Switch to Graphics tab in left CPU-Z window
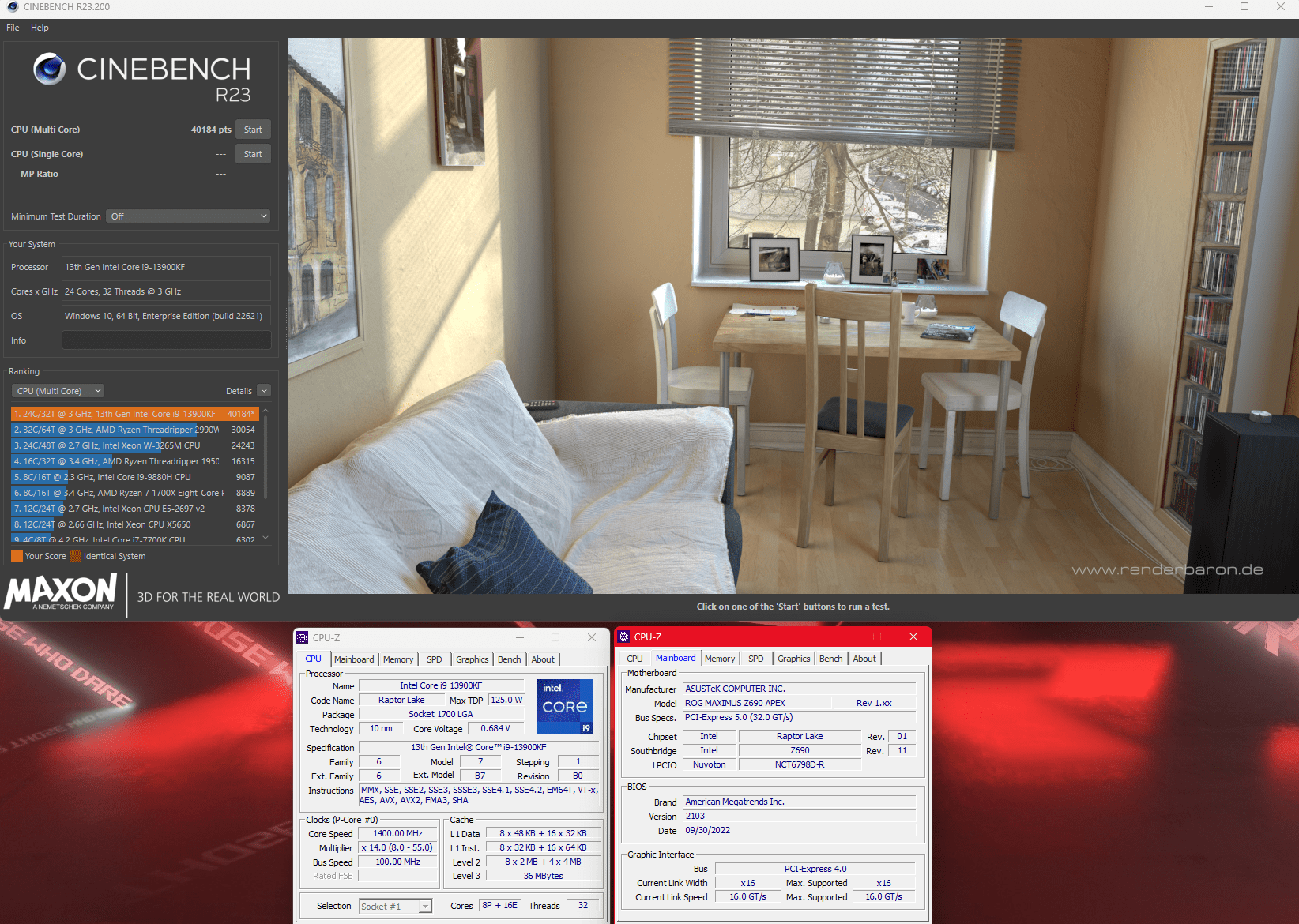The height and width of the screenshot is (924, 1299). coord(473,659)
